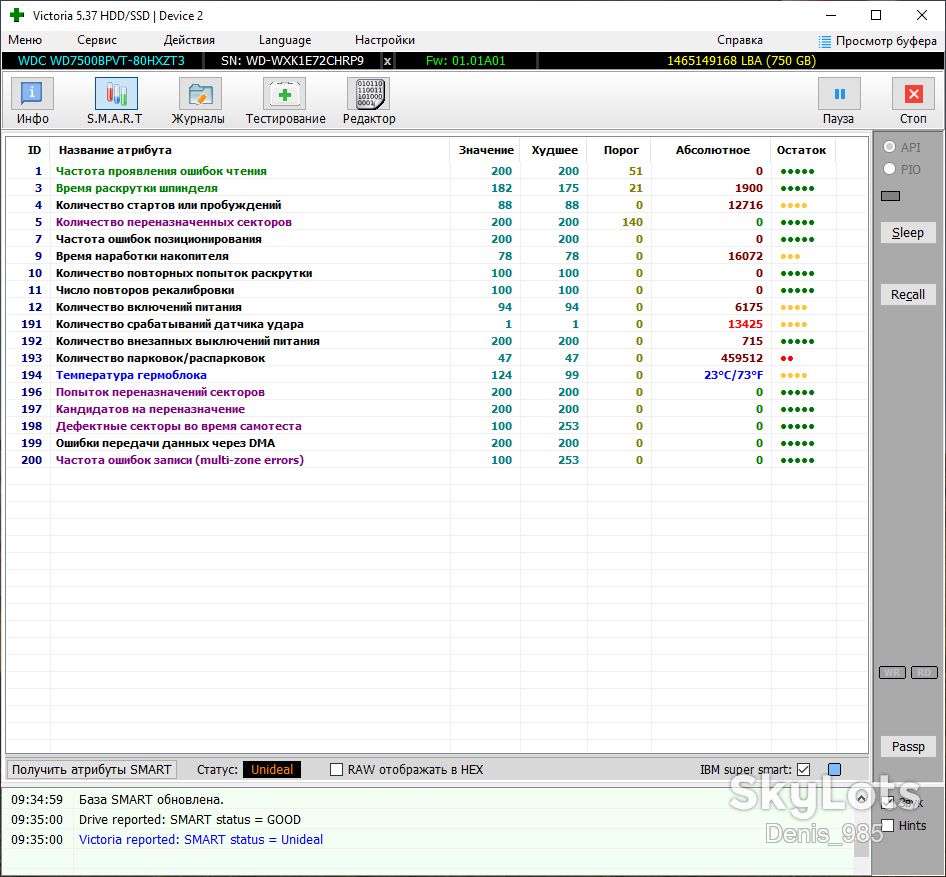Close the serial number field with x
The height and width of the screenshot is (877, 946).
click(x=387, y=61)
